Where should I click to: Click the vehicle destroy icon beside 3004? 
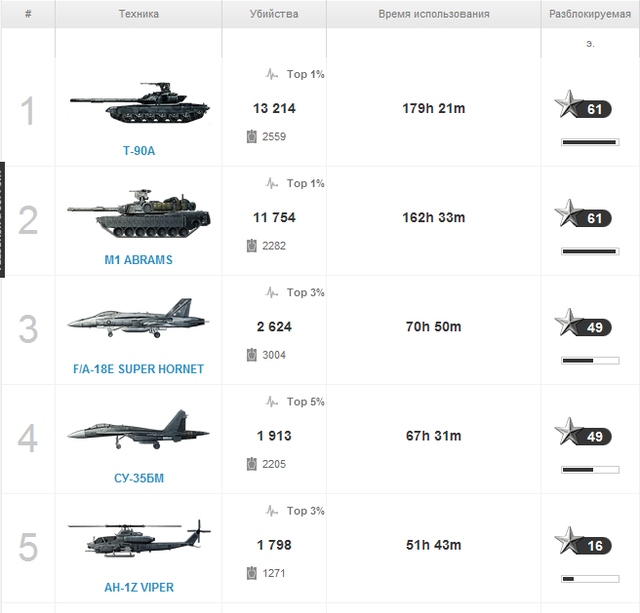pyautogui.click(x=252, y=355)
